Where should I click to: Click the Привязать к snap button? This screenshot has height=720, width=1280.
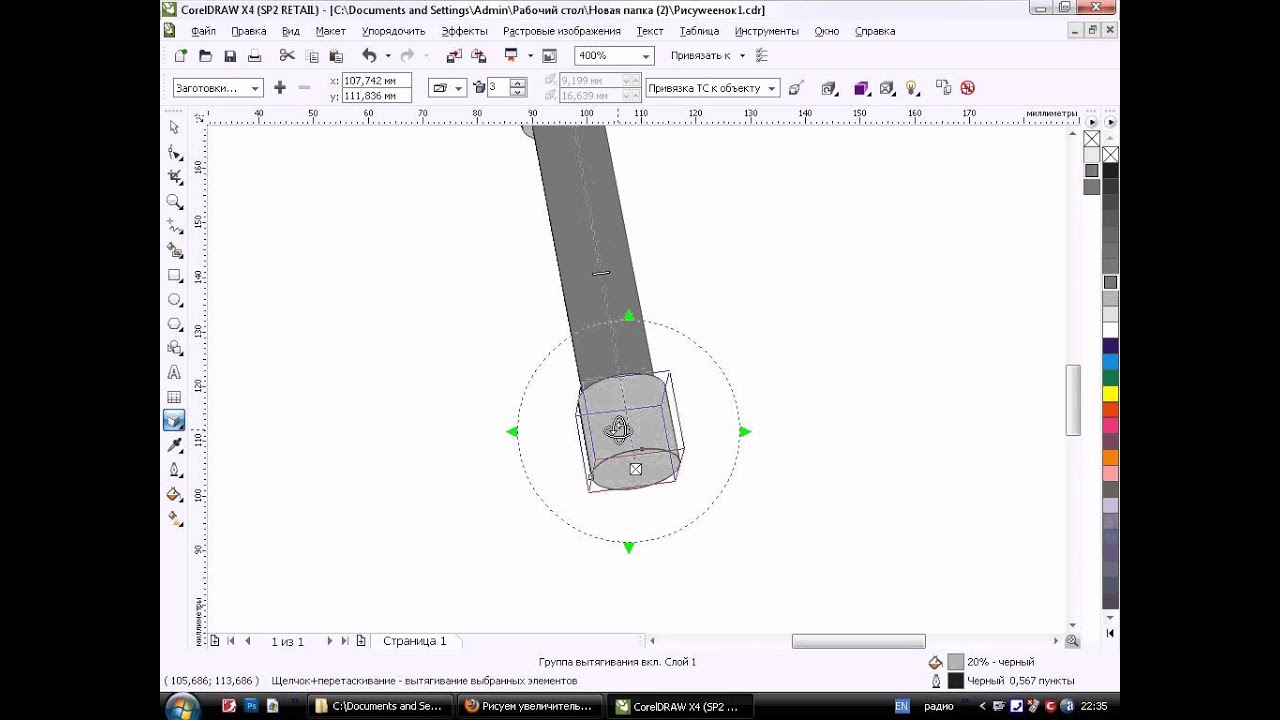click(x=700, y=56)
